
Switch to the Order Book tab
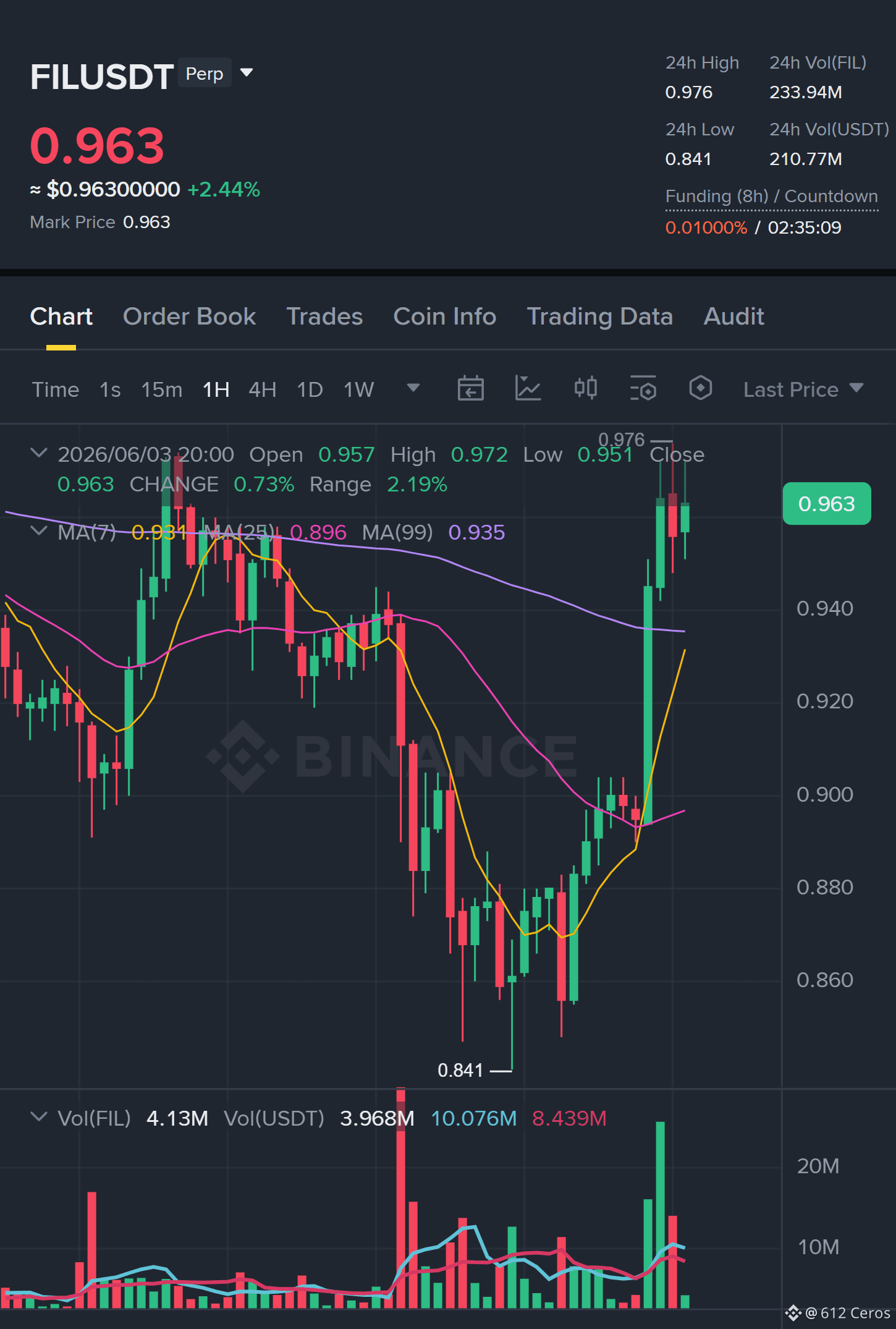pos(189,316)
